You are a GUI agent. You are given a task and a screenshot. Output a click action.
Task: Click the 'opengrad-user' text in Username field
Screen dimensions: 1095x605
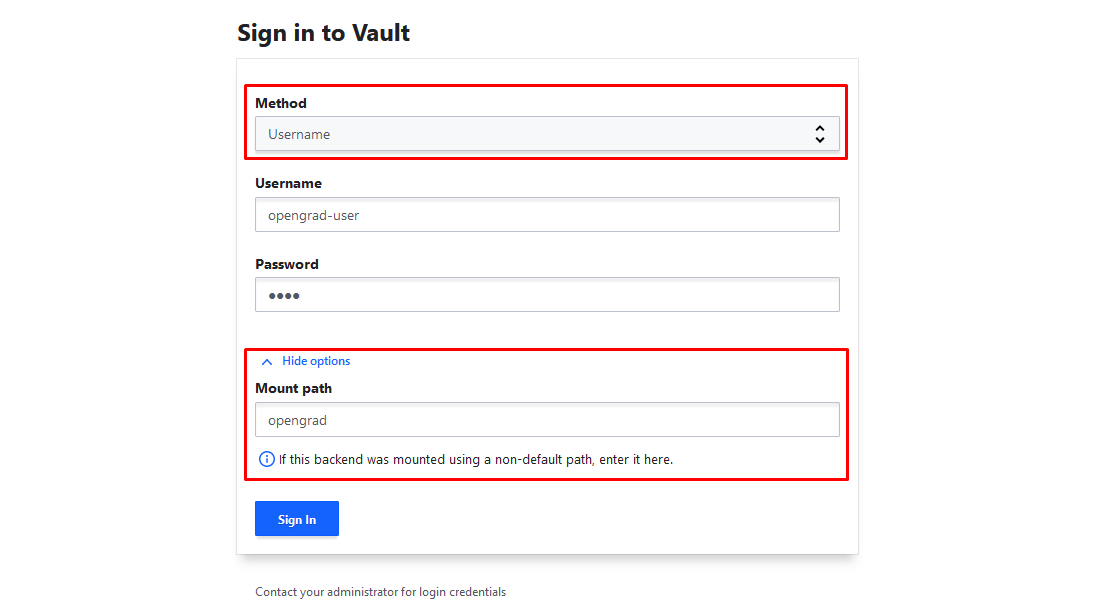pos(313,215)
